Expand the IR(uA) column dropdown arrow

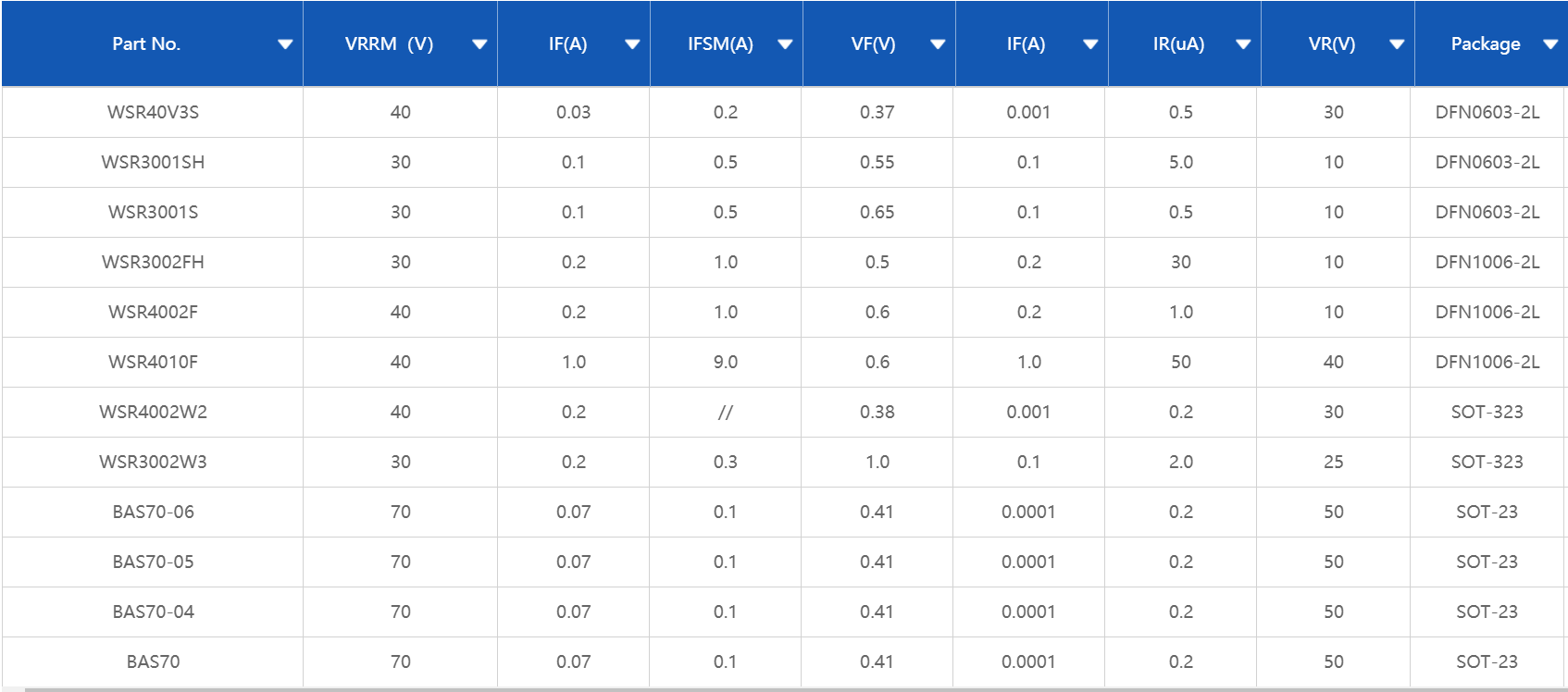click(1243, 44)
